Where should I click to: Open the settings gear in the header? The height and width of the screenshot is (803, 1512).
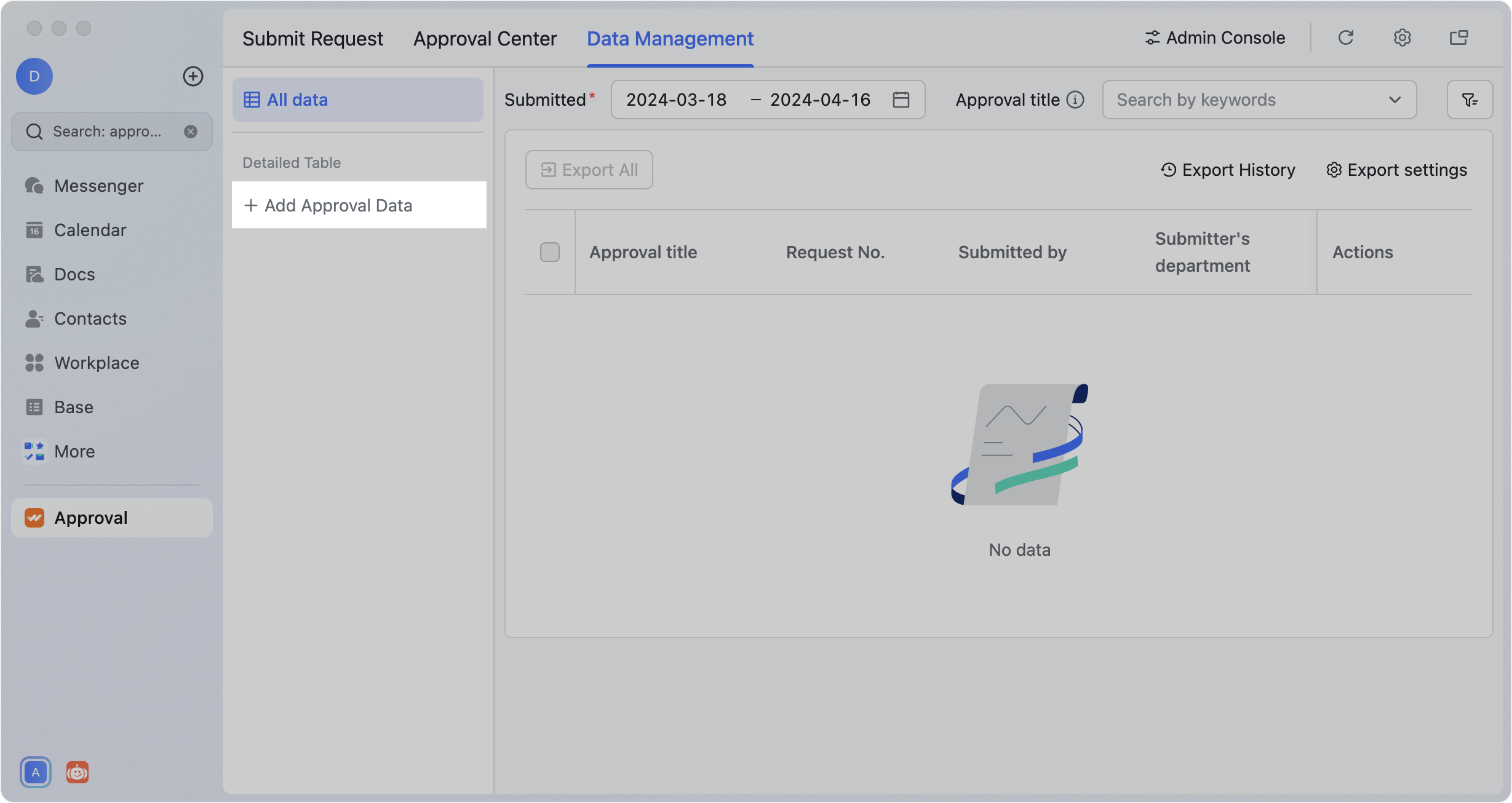pyautogui.click(x=1403, y=38)
